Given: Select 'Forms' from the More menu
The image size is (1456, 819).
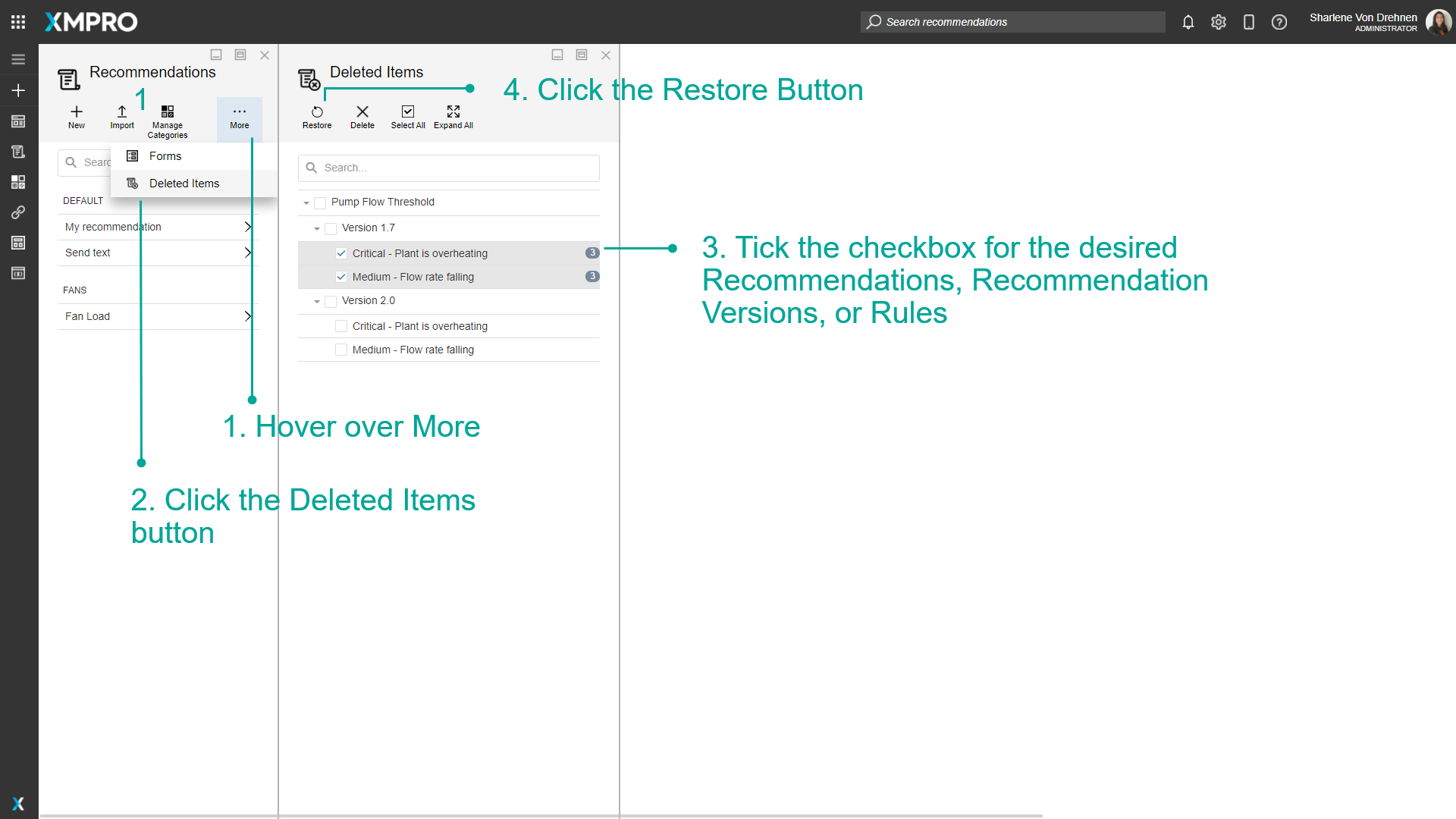Looking at the screenshot, I should 165,155.
